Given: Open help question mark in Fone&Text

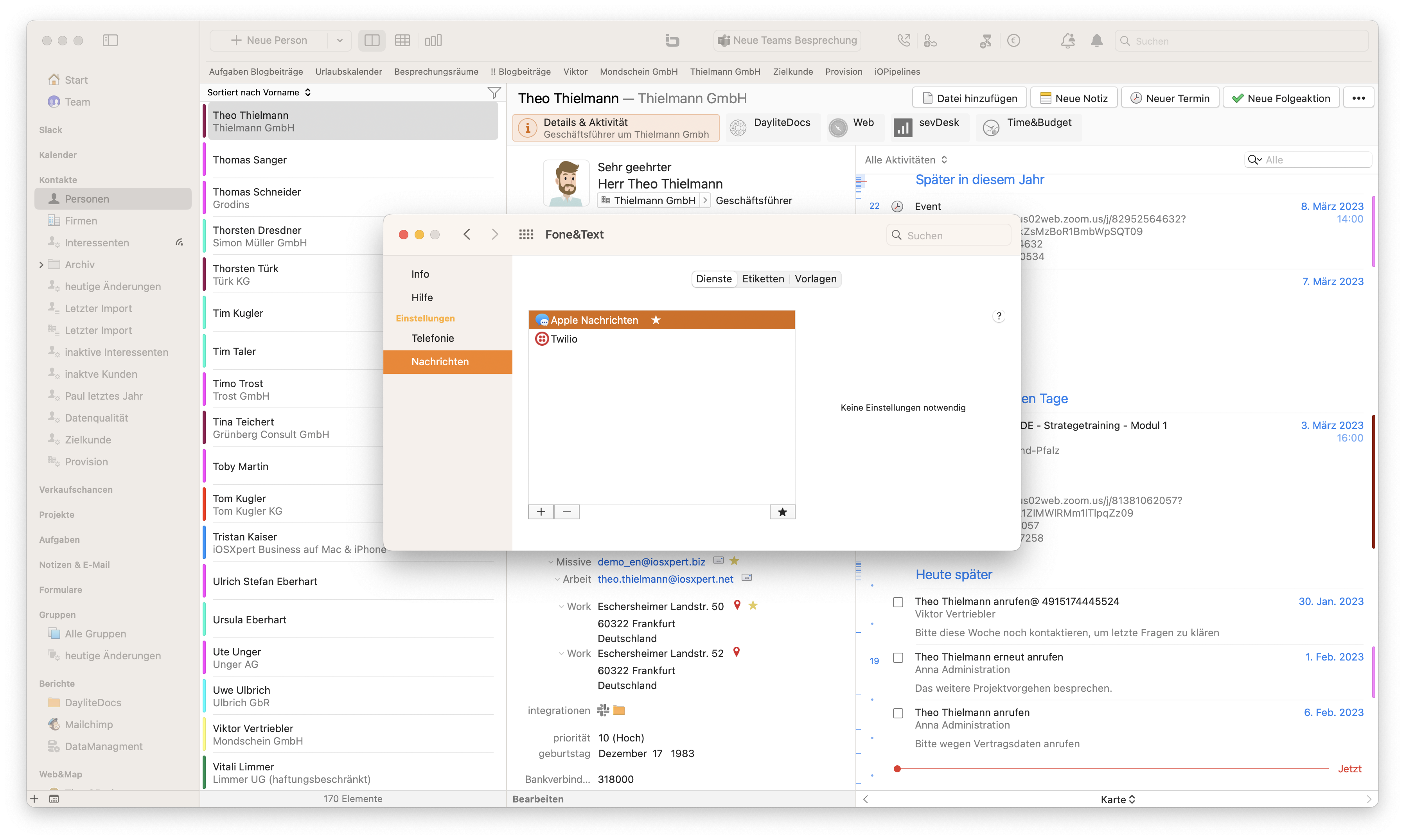Looking at the screenshot, I should tap(999, 316).
